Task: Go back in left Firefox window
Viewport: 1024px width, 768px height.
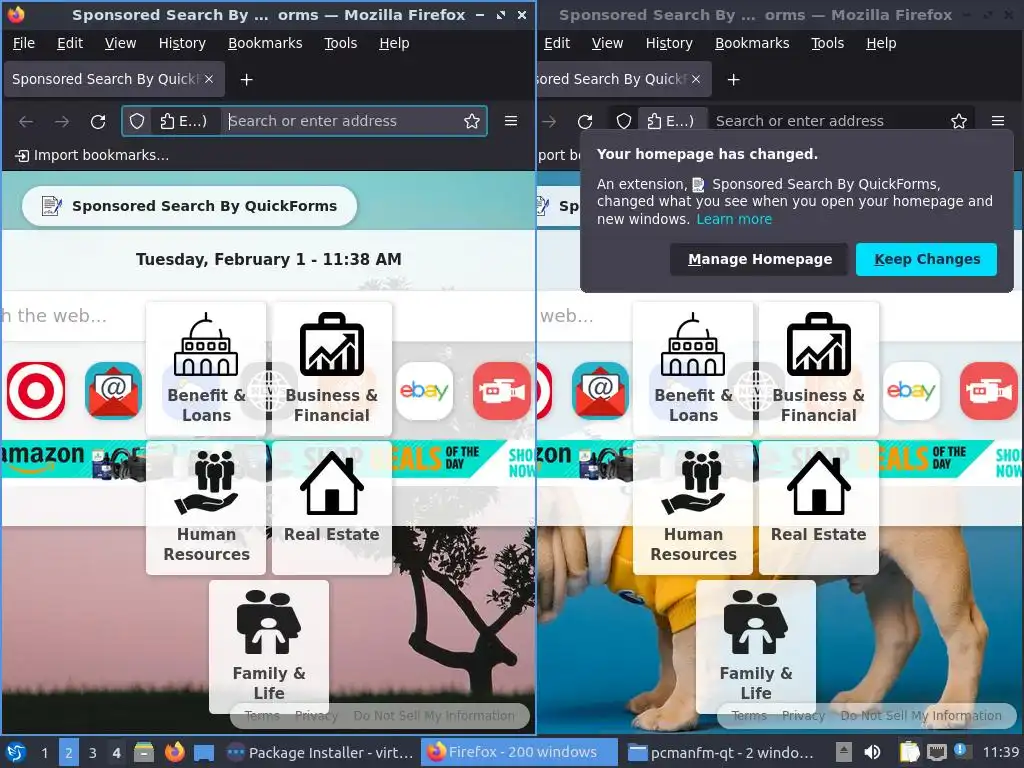Action: 26,121
